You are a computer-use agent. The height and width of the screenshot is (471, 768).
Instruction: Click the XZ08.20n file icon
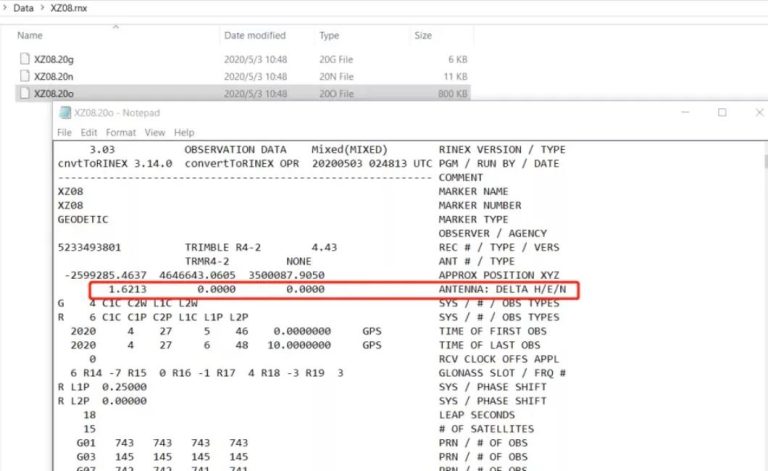pyautogui.click(x=25, y=76)
